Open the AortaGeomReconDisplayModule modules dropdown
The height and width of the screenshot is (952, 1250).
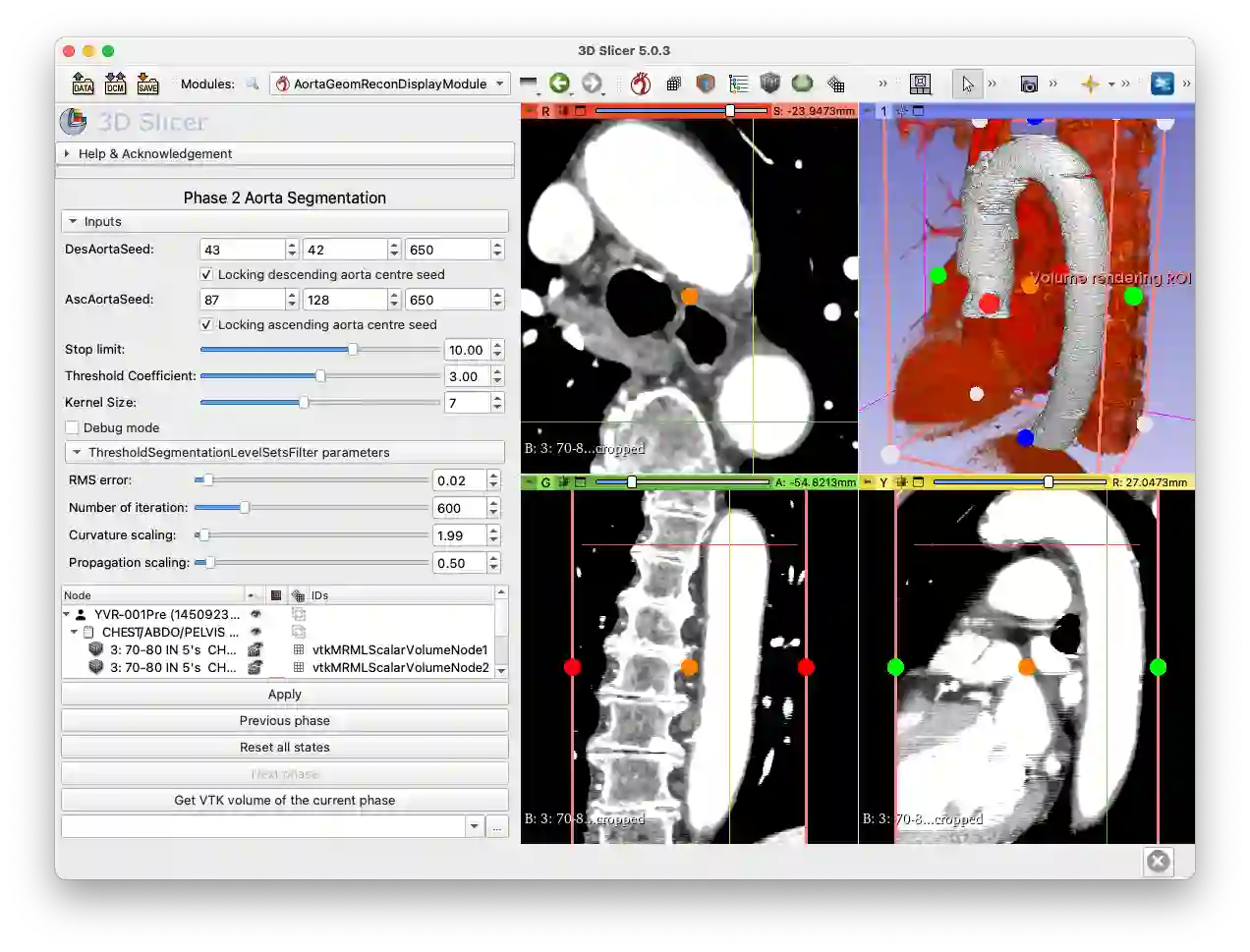coord(390,84)
